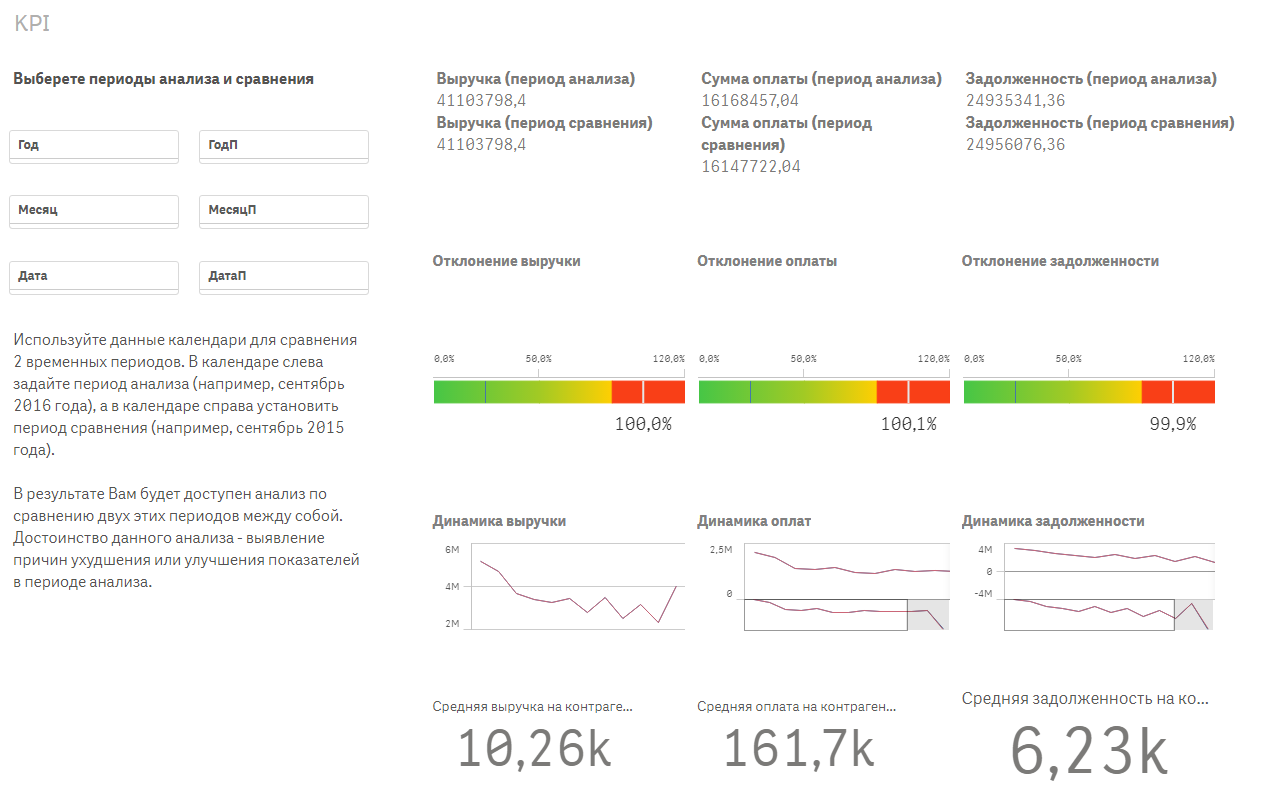Click the payment sum value 16168457,04
1277x812 pixels.
pyautogui.click(x=750, y=100)
